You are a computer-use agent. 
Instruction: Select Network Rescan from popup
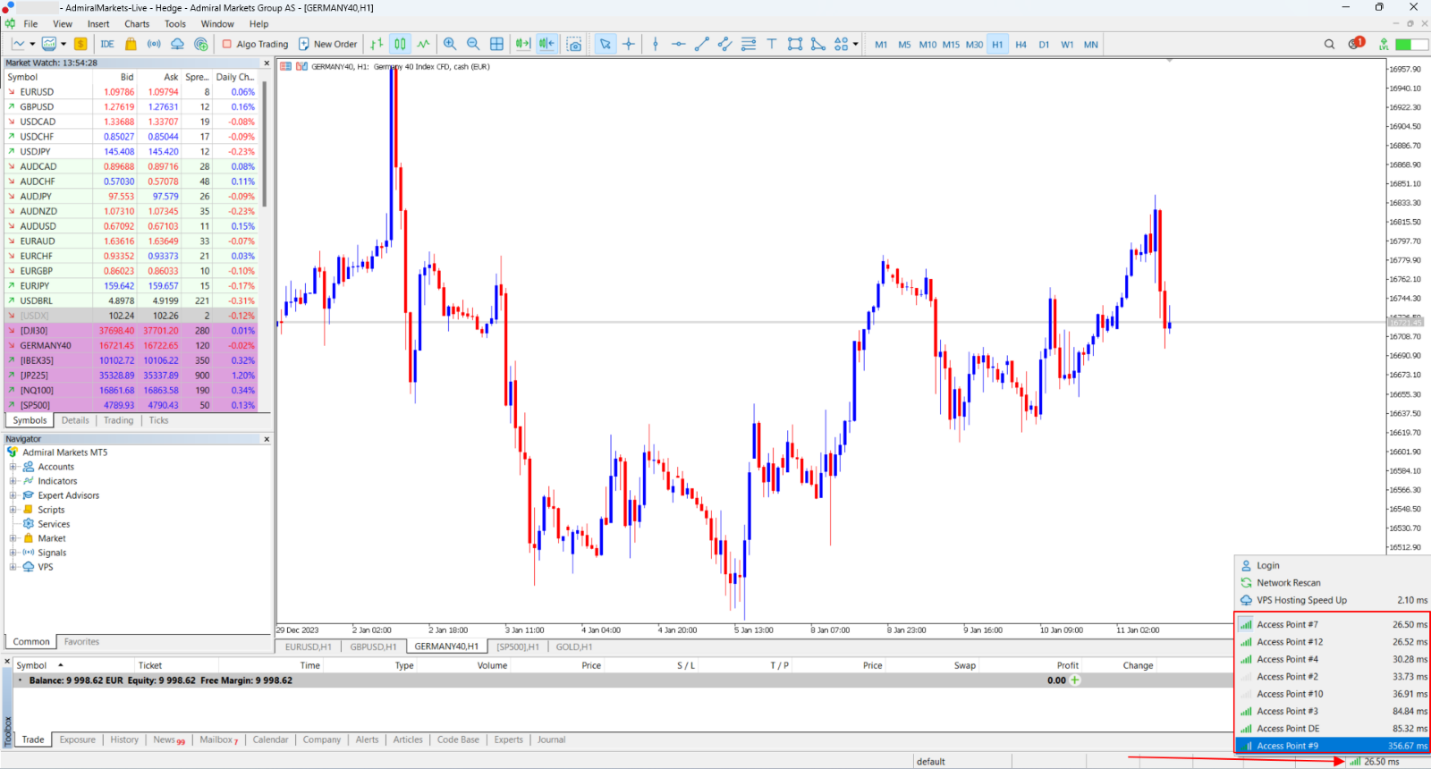[1289, 583]
